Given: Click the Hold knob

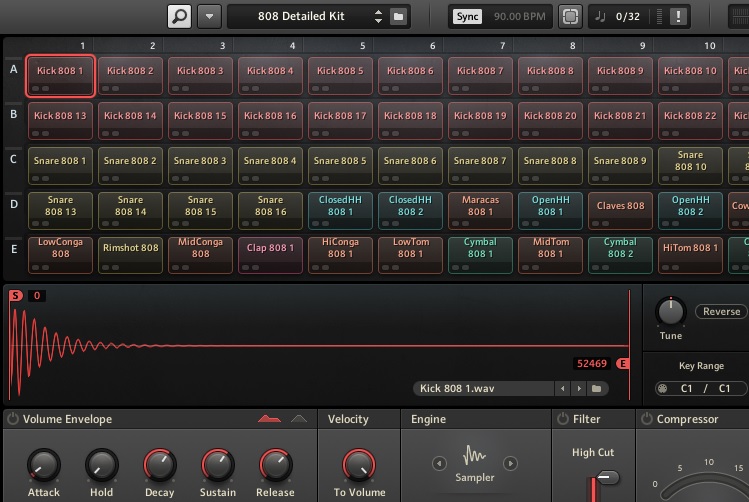Looking at the screenshot, I should coord(101,465).
